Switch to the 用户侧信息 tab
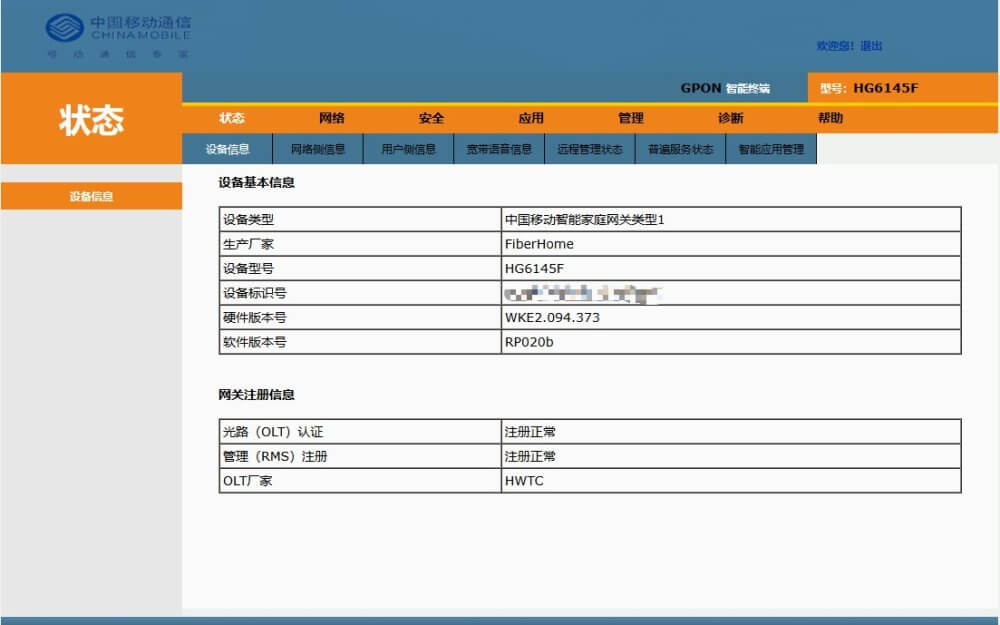1000x625 pixels. point(408,149)
